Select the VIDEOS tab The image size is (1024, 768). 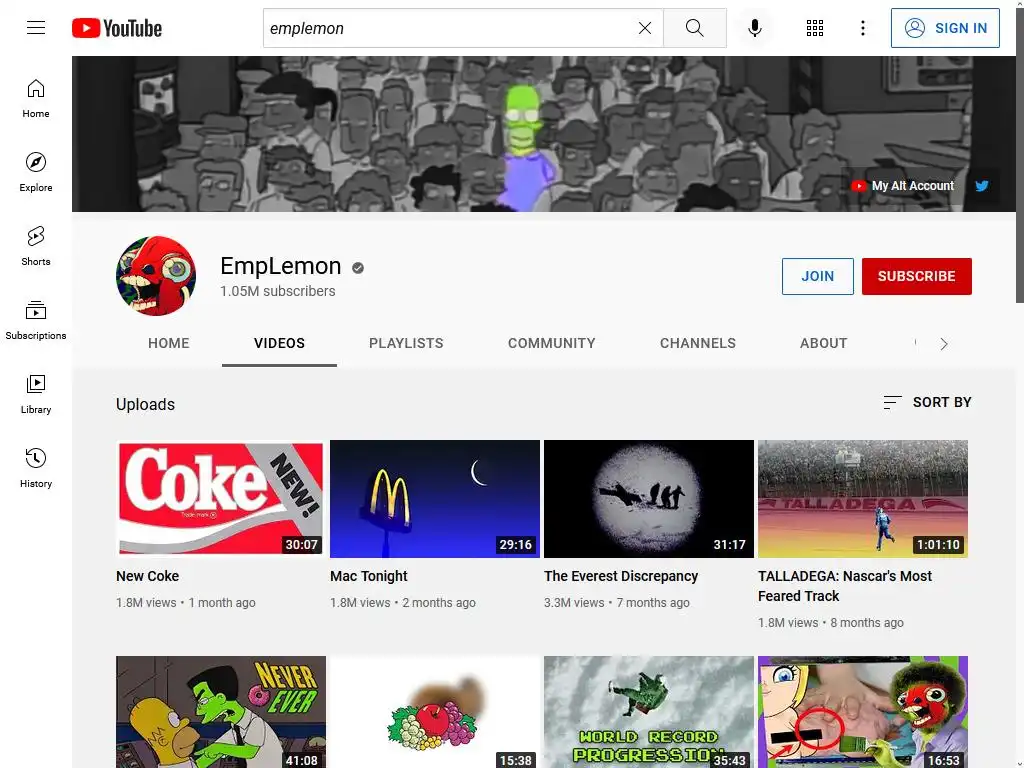pyautogui.click(x=280, y=344)
